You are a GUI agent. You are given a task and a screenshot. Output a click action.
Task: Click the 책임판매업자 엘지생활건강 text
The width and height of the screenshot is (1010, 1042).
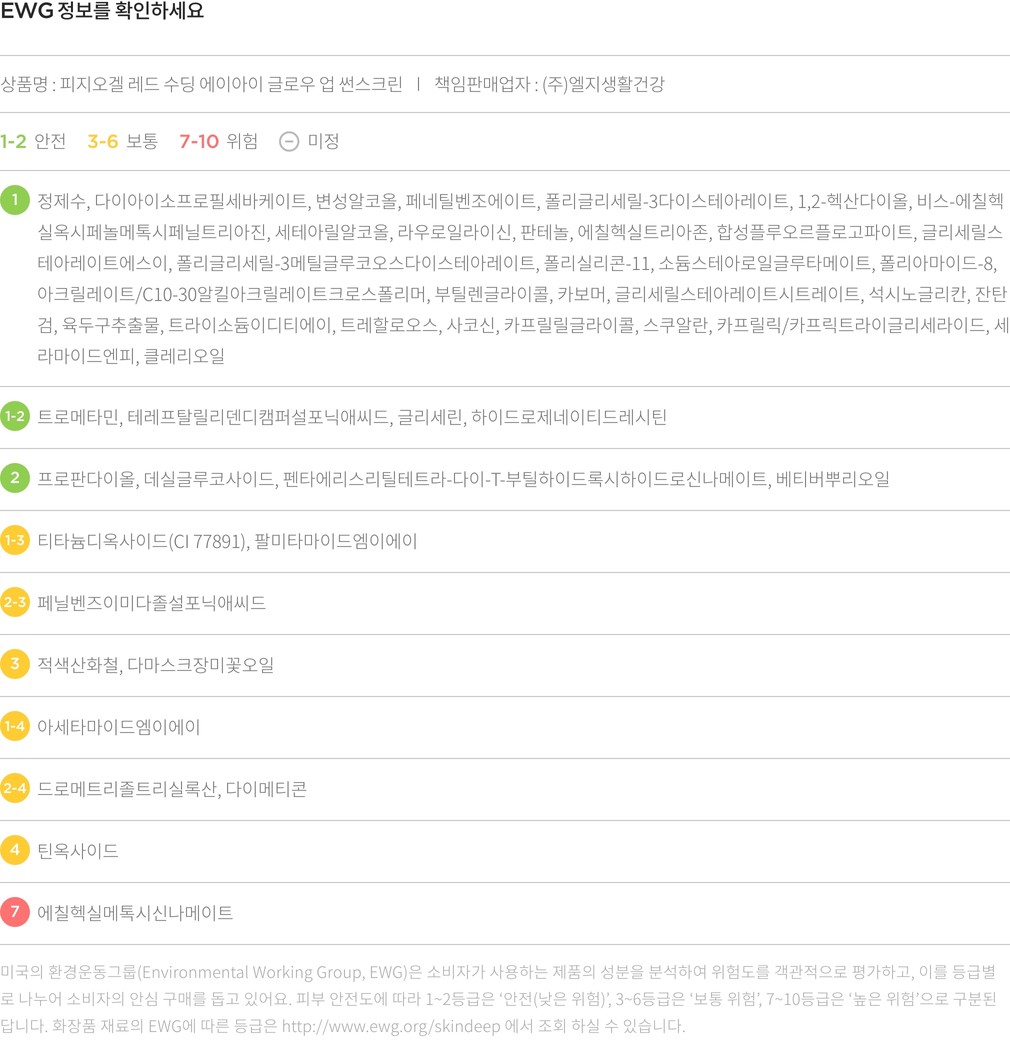tap(548, 84)
